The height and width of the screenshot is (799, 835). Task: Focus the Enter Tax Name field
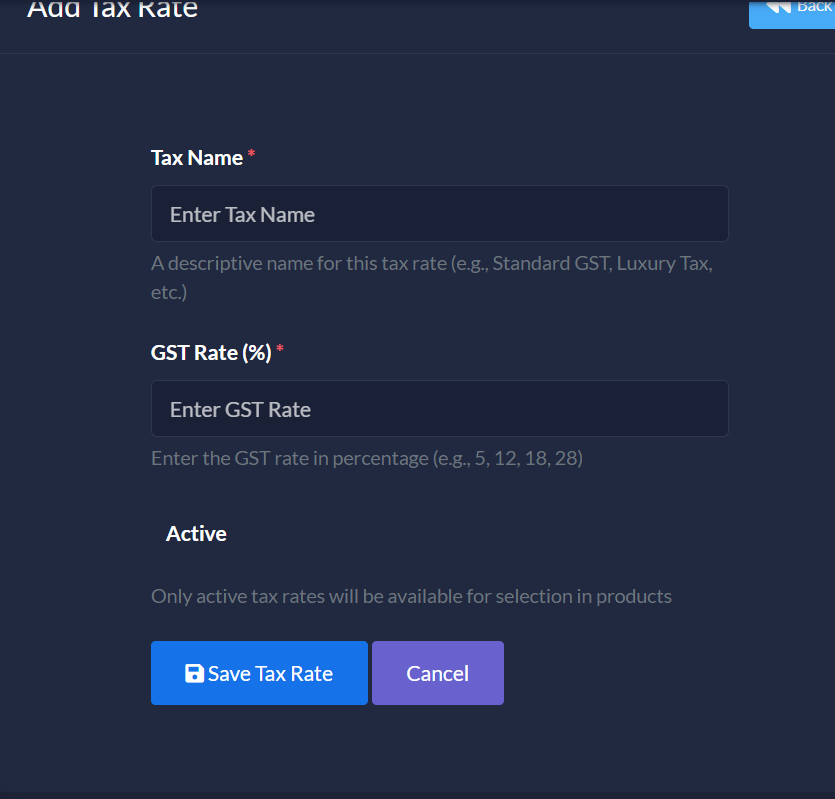click(439, 214)
